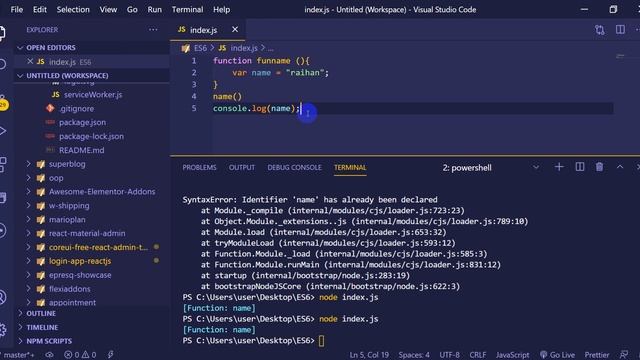The height and width of the screenshot is (360, 640).
Task: Click Spaces: 4 indentation setting
Action: 414,355
